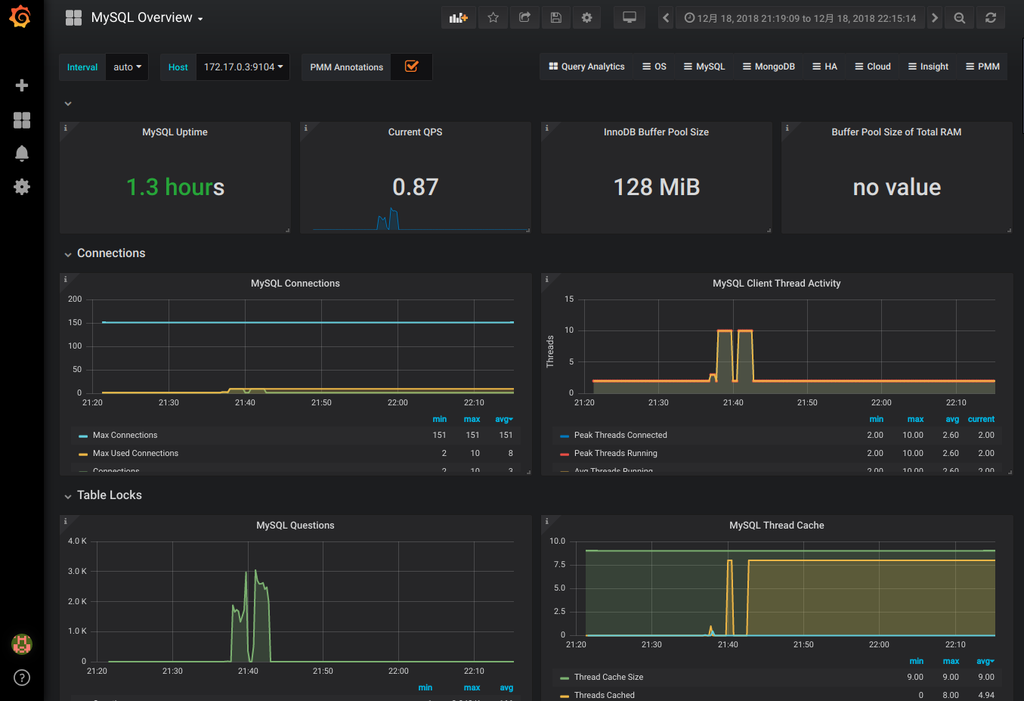Open dashboard settings gear icon
Viewport: 1024px width, 701px height.
[x=586, y=18]
